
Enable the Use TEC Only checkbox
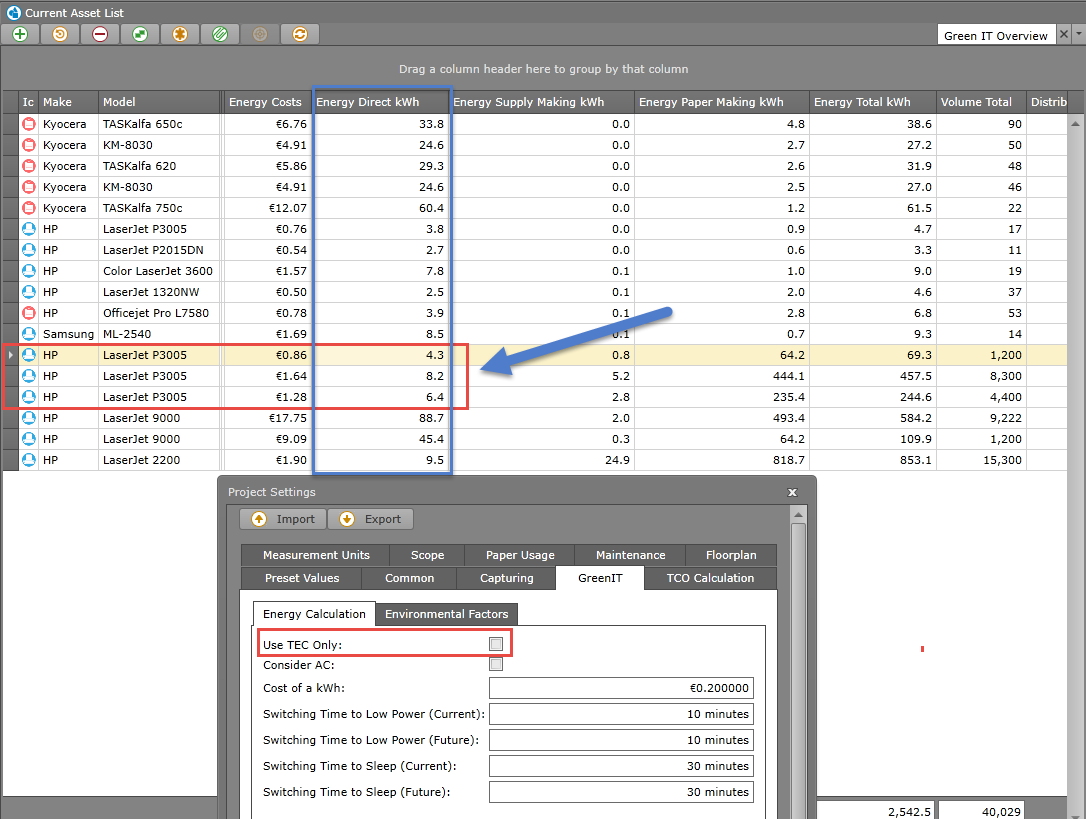pyautogui.click(x=496, y=644)
